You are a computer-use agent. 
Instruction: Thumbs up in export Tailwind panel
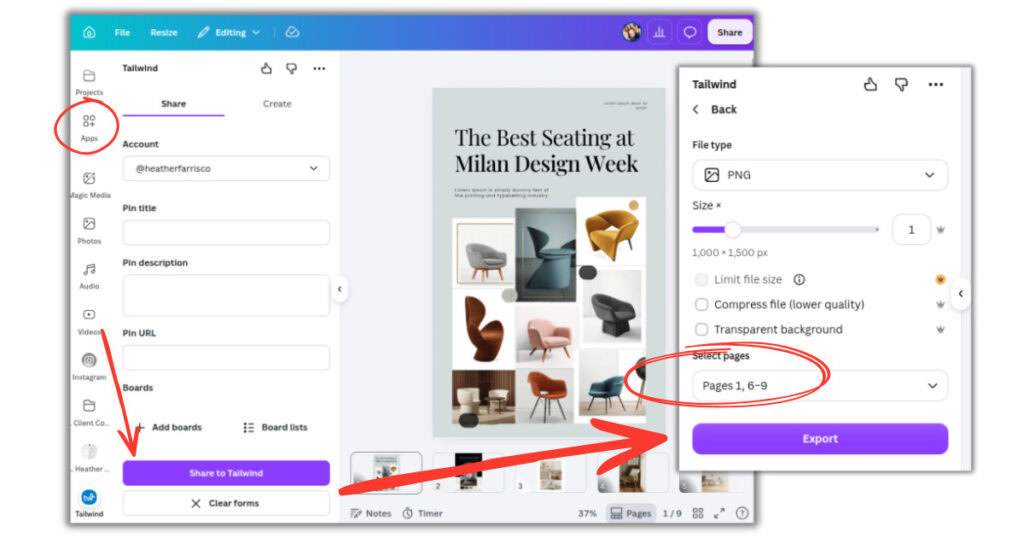(x=871, y=84)
